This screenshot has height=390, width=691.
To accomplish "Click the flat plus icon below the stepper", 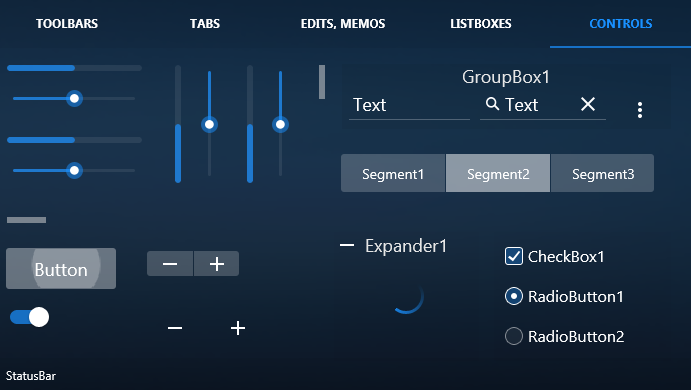I will tap(238, 328).
